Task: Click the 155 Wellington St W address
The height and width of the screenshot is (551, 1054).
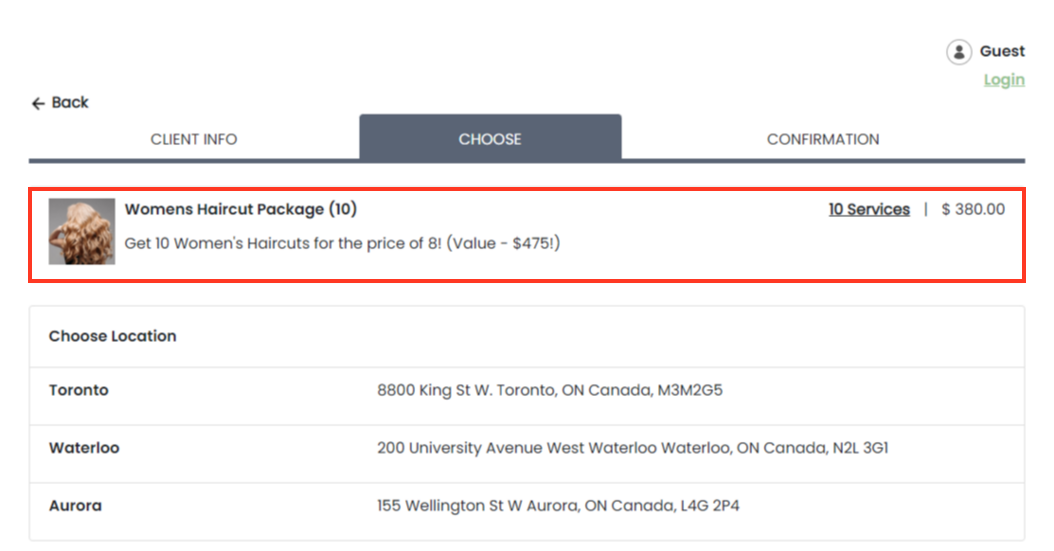Action: point(558,506)
